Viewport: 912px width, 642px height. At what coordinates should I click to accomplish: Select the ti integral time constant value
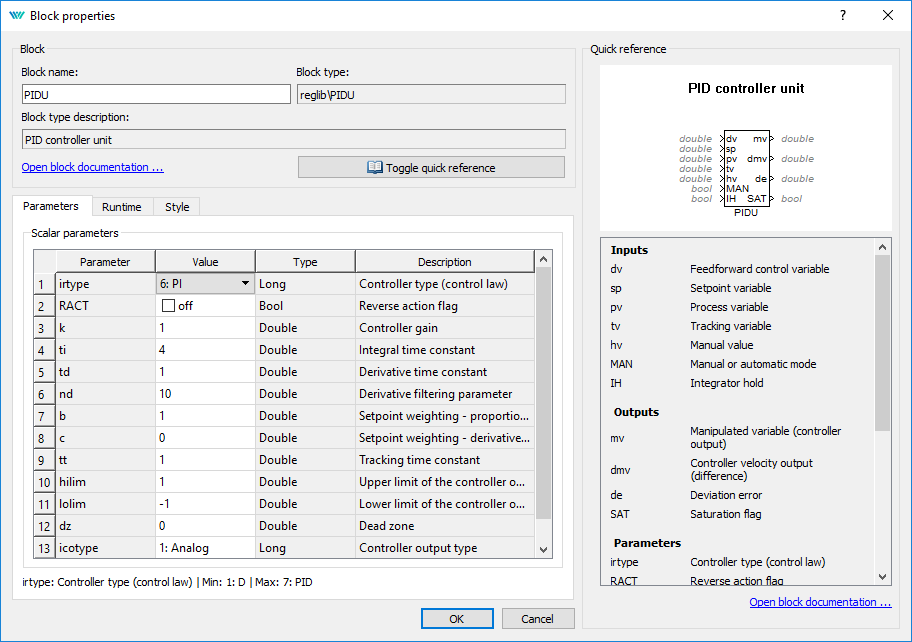[205, 350]
